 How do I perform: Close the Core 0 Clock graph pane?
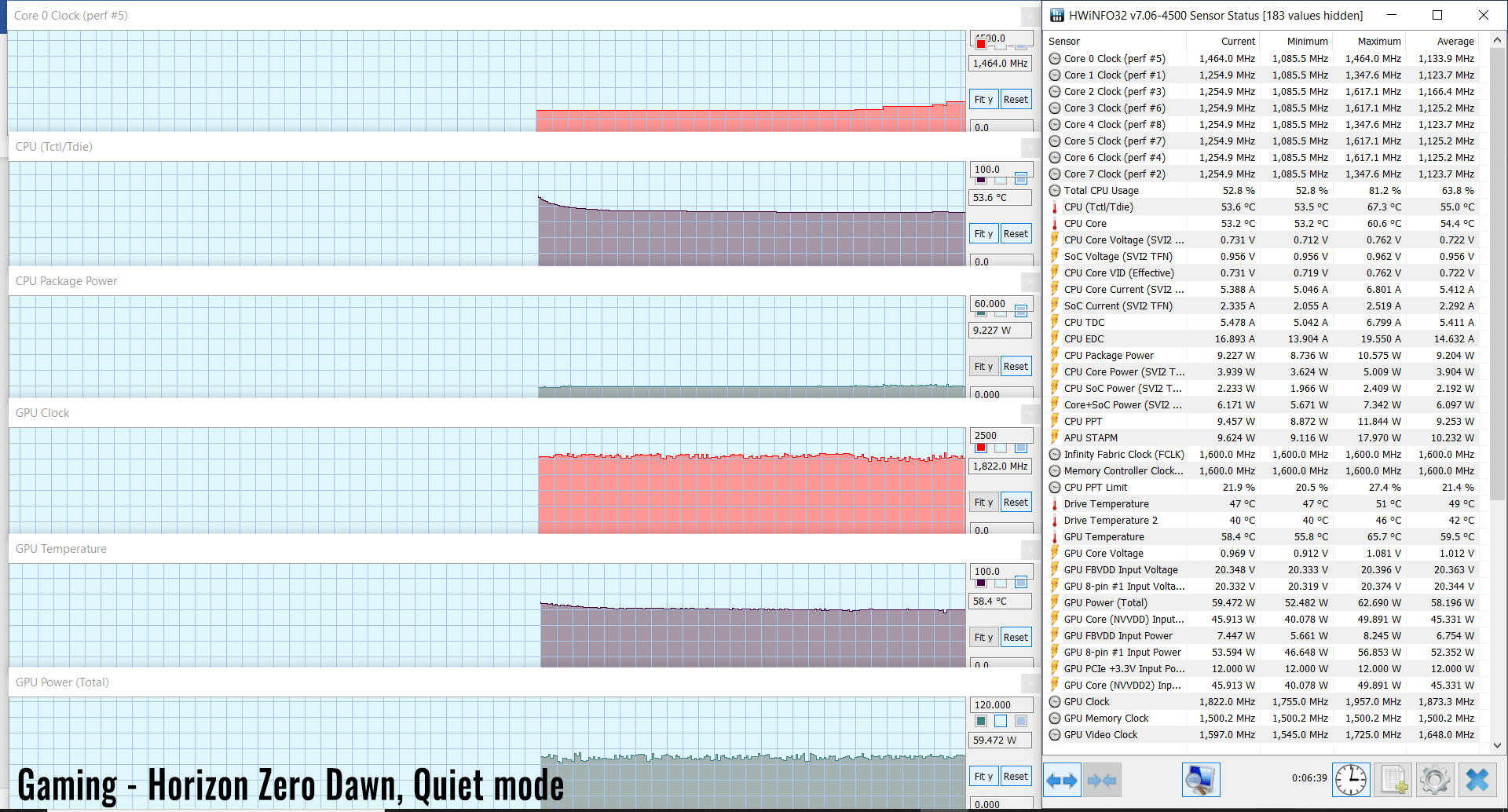1030,16
